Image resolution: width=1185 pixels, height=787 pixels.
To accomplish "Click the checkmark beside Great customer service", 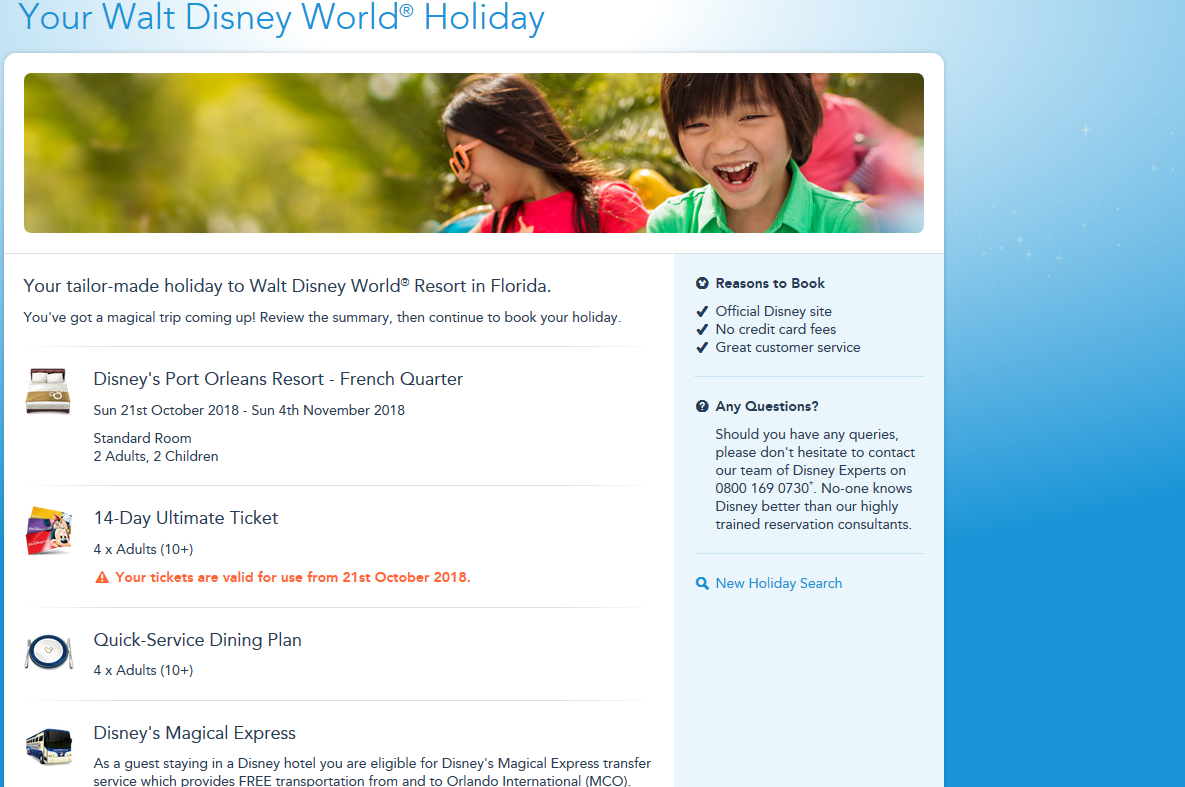I will click(x=702, y=348).
